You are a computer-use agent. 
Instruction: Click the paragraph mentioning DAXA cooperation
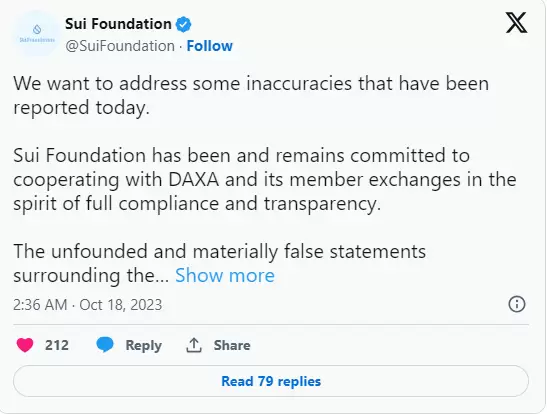[x=265, y=179]
